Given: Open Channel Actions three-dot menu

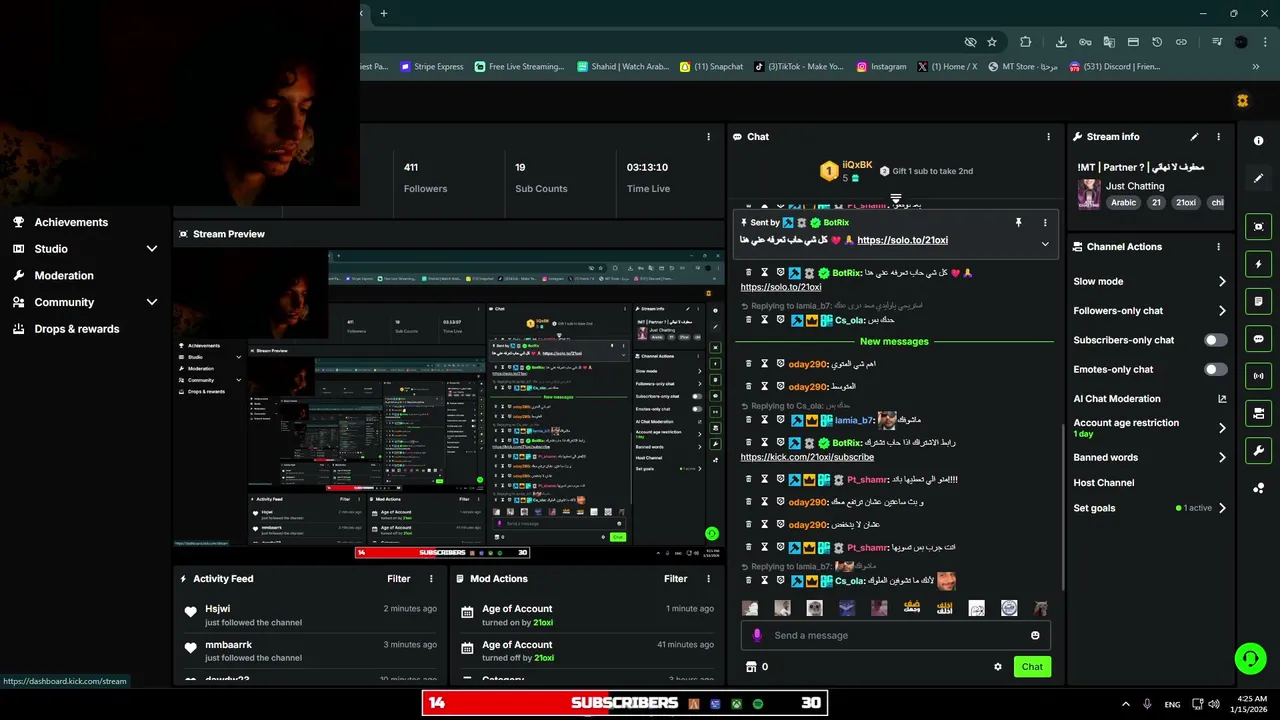Looking at the screenshot, I should click(x=1218, y=247).
